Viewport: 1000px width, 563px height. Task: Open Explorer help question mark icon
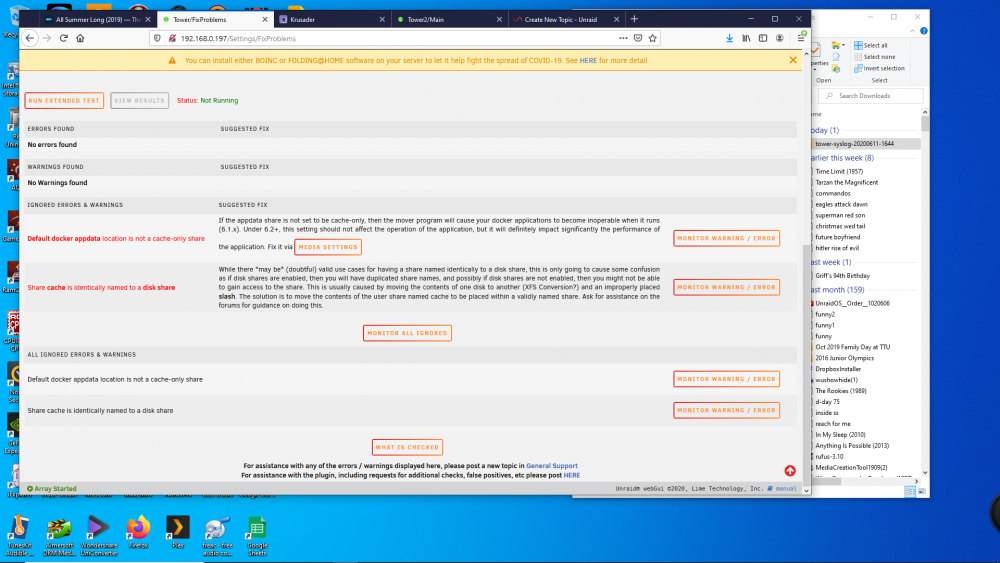[x=923, y=31]
